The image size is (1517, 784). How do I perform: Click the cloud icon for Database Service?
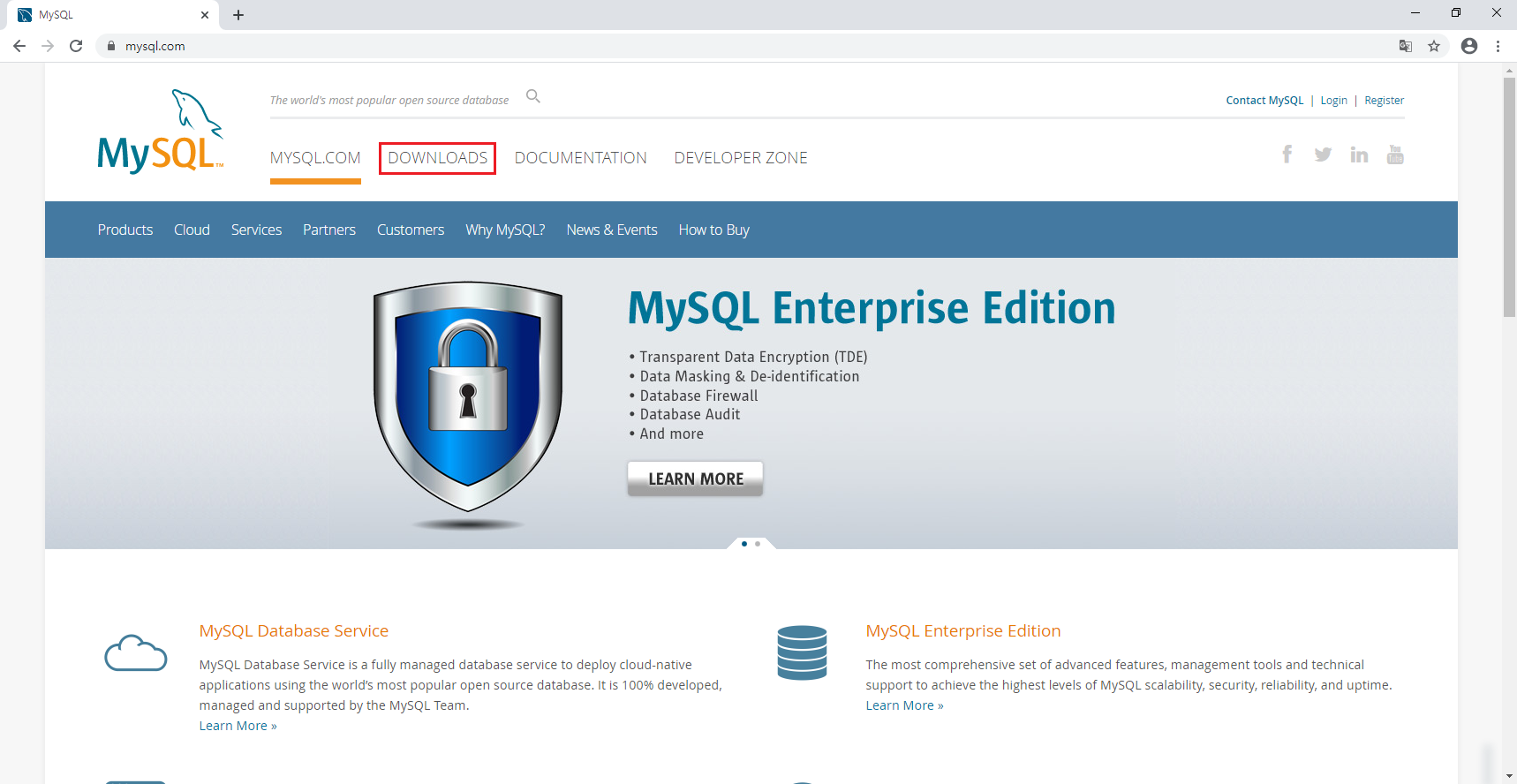(x=136, y=653)
